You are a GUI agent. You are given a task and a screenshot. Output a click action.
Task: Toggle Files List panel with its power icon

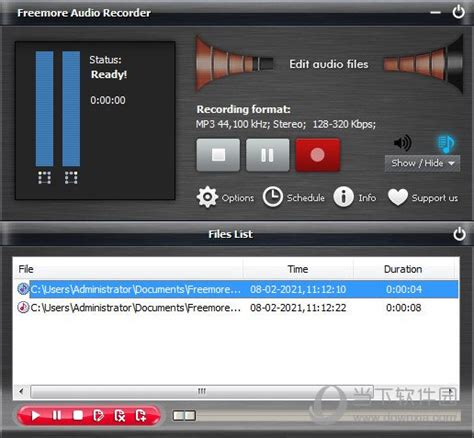[459, 234]
